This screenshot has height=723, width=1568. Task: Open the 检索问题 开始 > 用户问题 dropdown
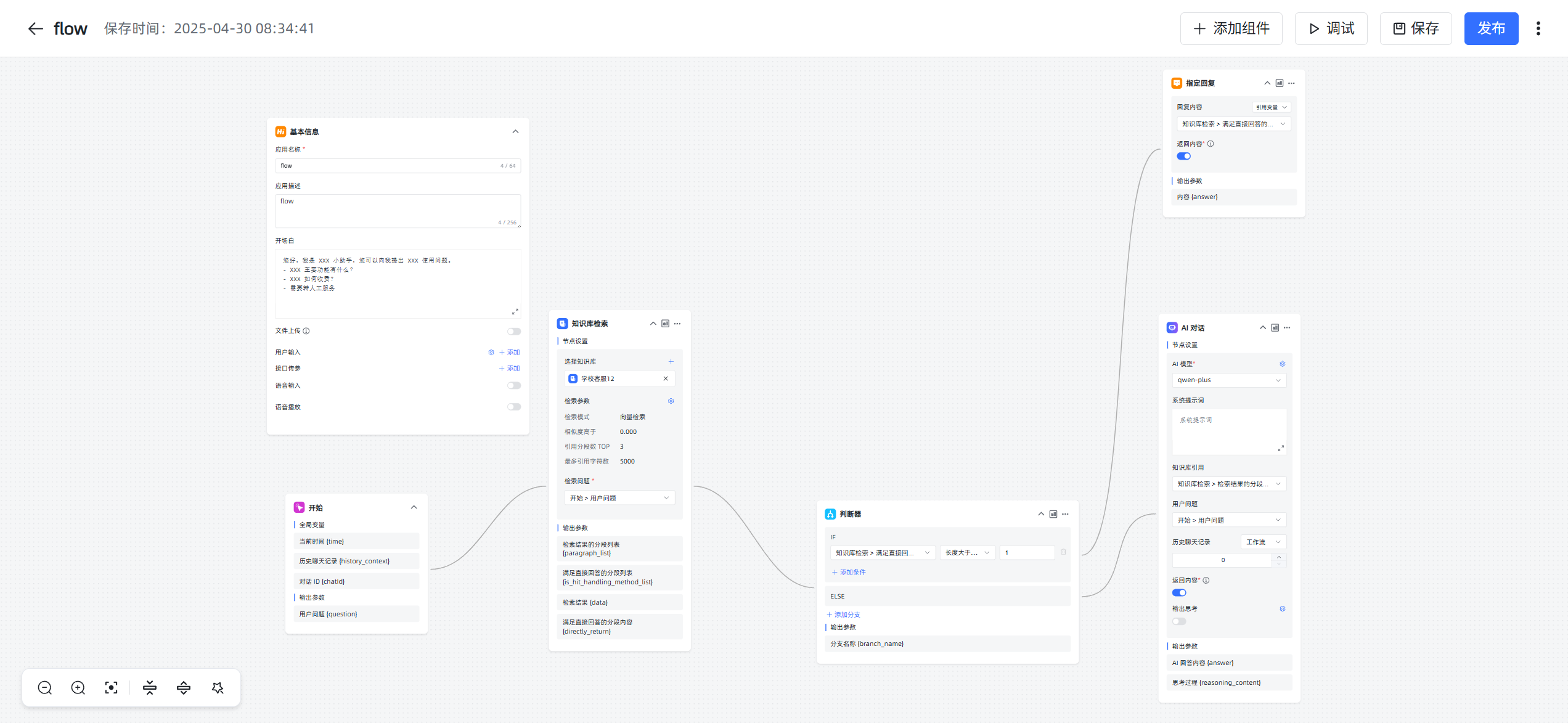point(619,498)
